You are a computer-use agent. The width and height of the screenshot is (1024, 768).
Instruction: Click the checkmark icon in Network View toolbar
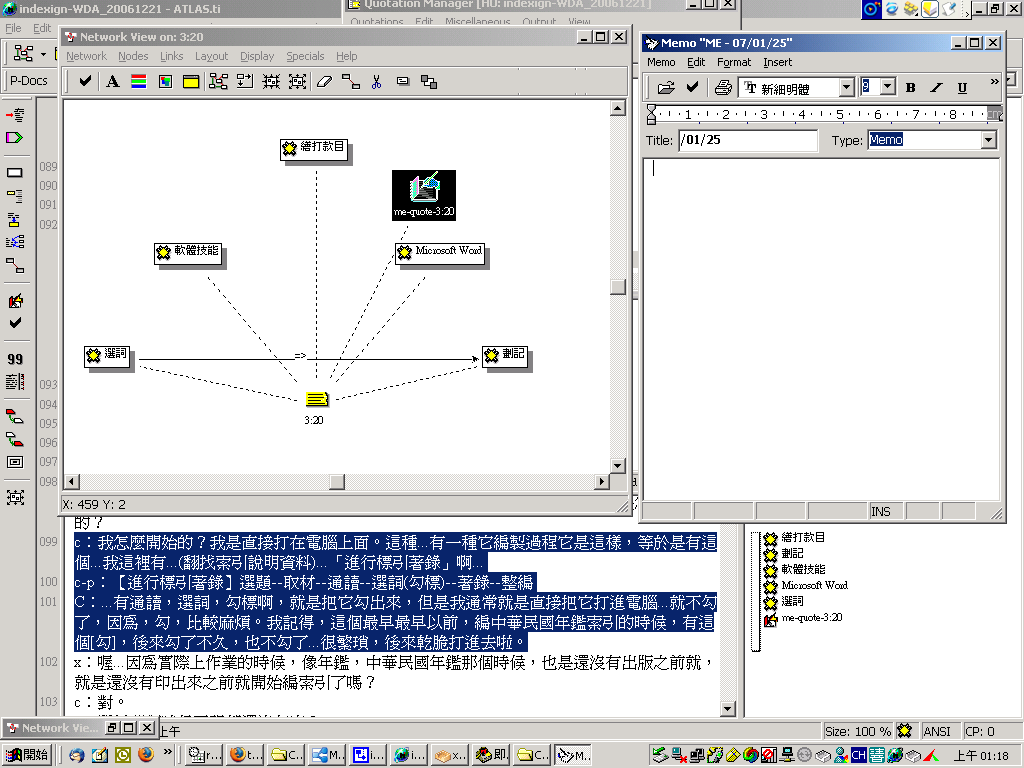(85, 81)
